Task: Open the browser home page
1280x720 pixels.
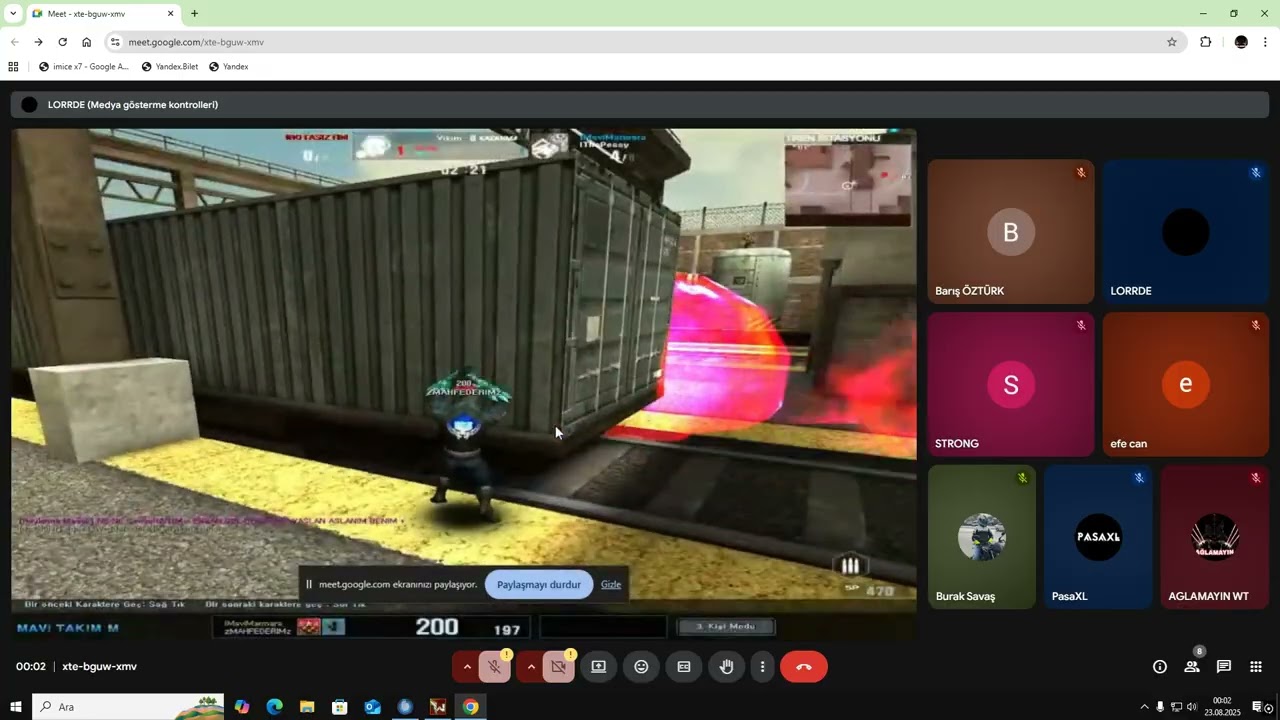Action: tap(86, 42)
